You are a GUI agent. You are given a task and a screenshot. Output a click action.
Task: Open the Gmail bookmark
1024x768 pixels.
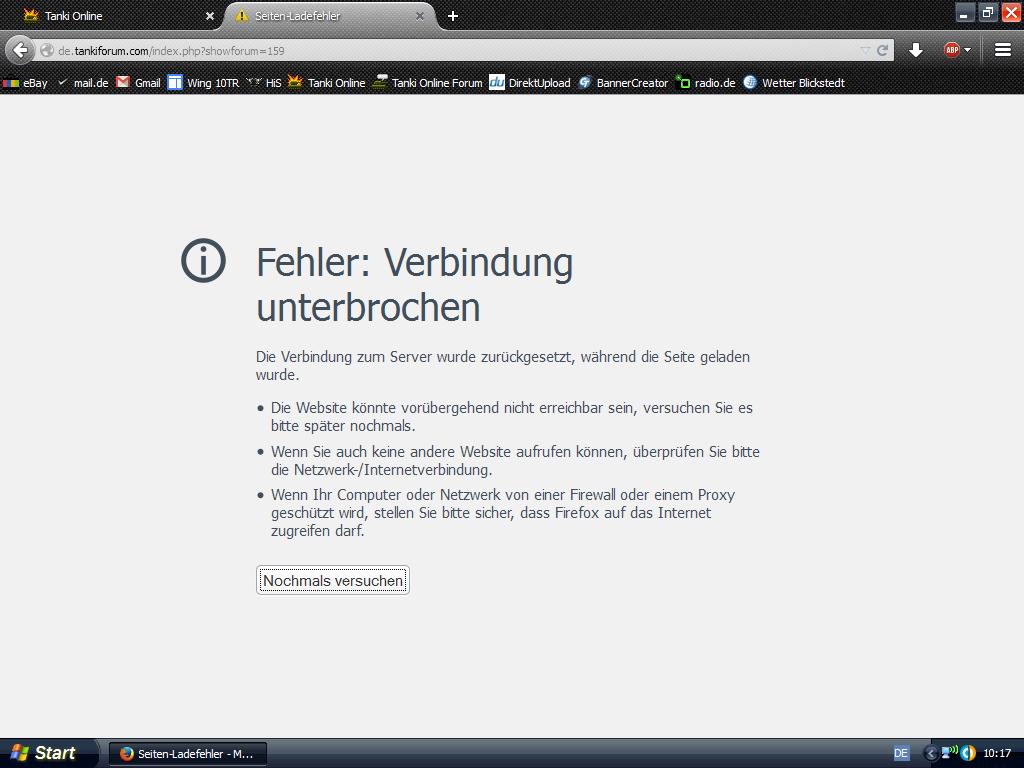point(138,83)
